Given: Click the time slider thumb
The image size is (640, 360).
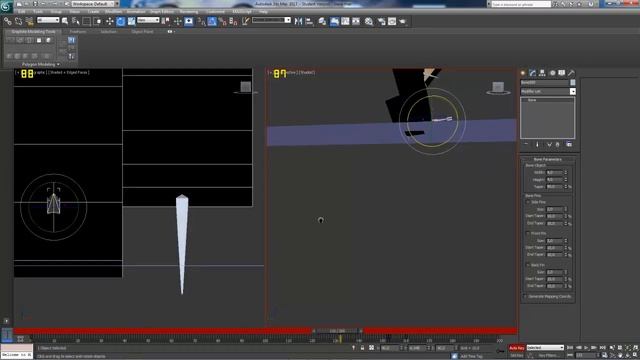Looking at the screenshot, I should tap(338, 331).
